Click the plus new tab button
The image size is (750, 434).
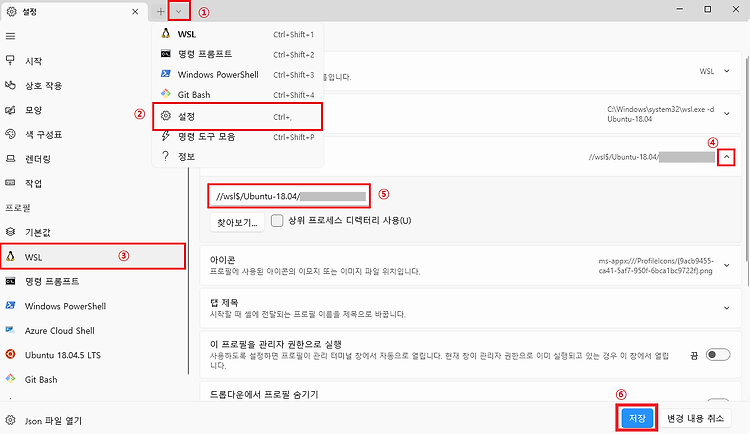pyautogui.click(x=160, y=11)
